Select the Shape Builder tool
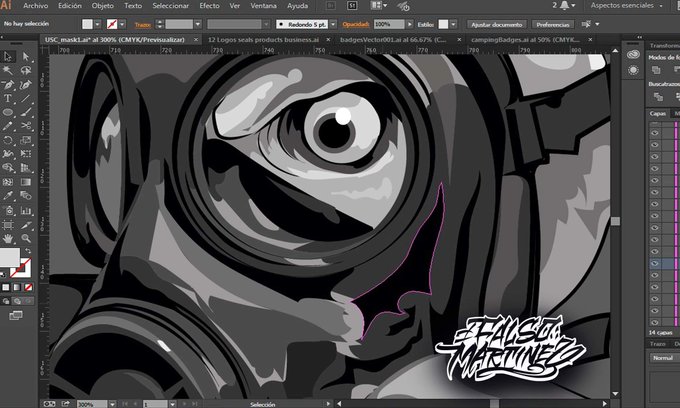This screenshot has width=680, height=408. tap(8, 167)
